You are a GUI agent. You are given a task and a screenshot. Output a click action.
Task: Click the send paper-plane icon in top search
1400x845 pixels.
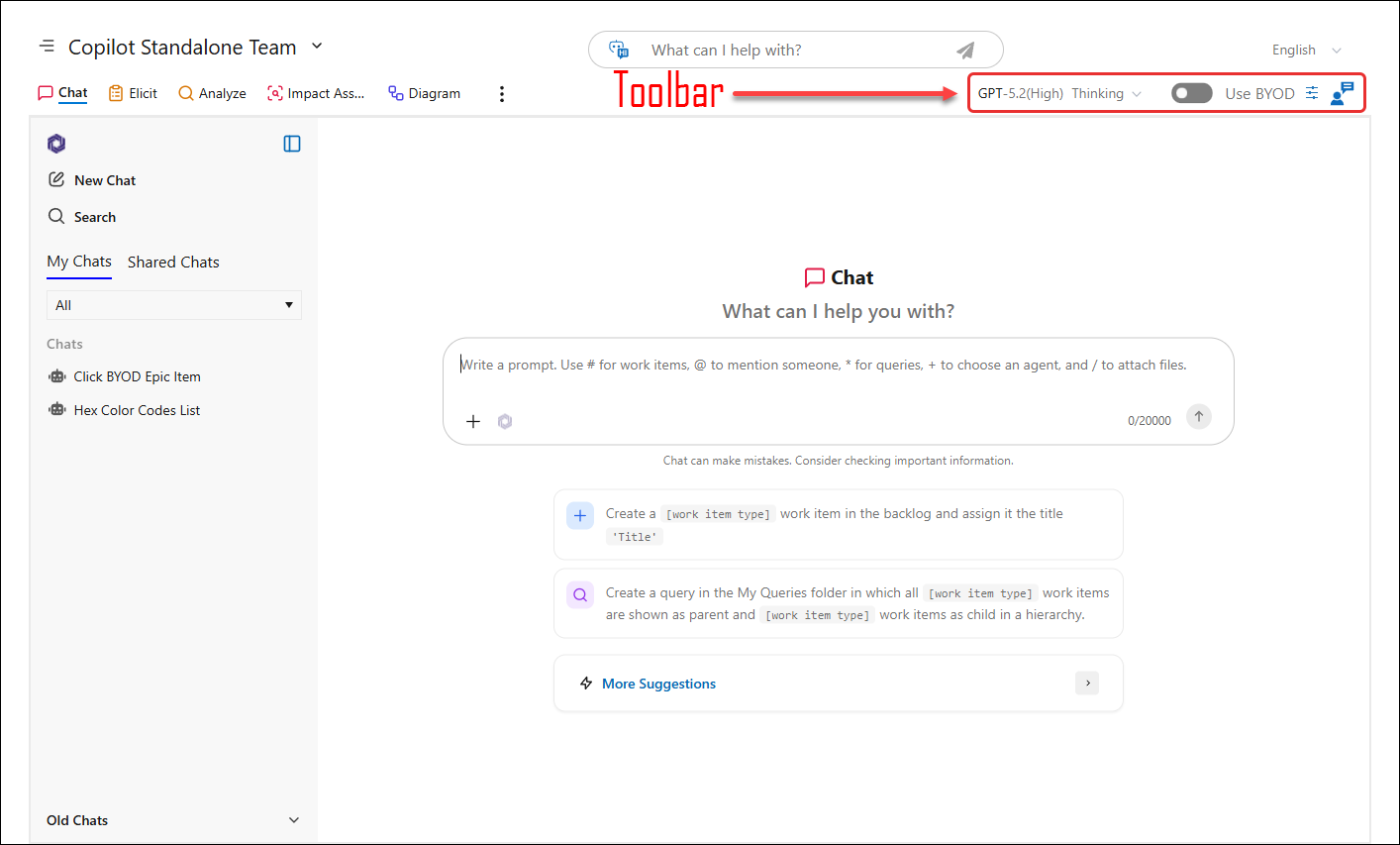pos(965,51)
